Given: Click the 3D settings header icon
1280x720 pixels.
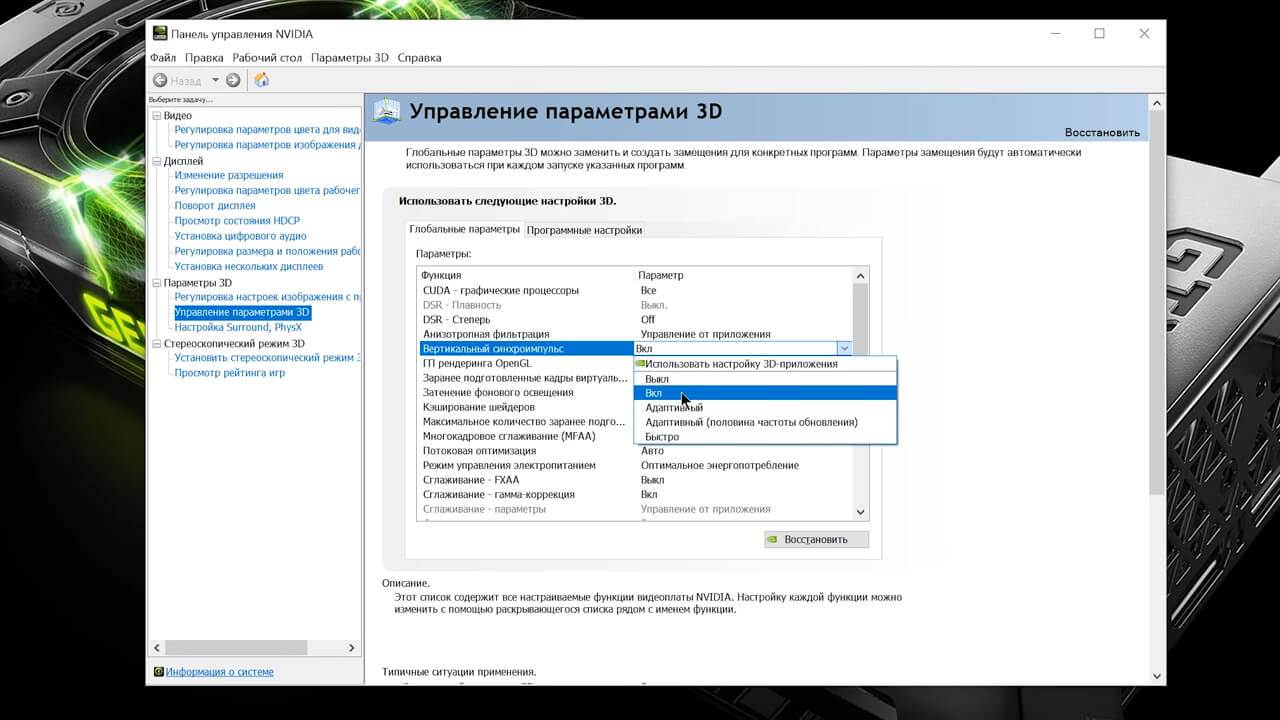Looking at the screenshot, I should click(x=387, y=111).
